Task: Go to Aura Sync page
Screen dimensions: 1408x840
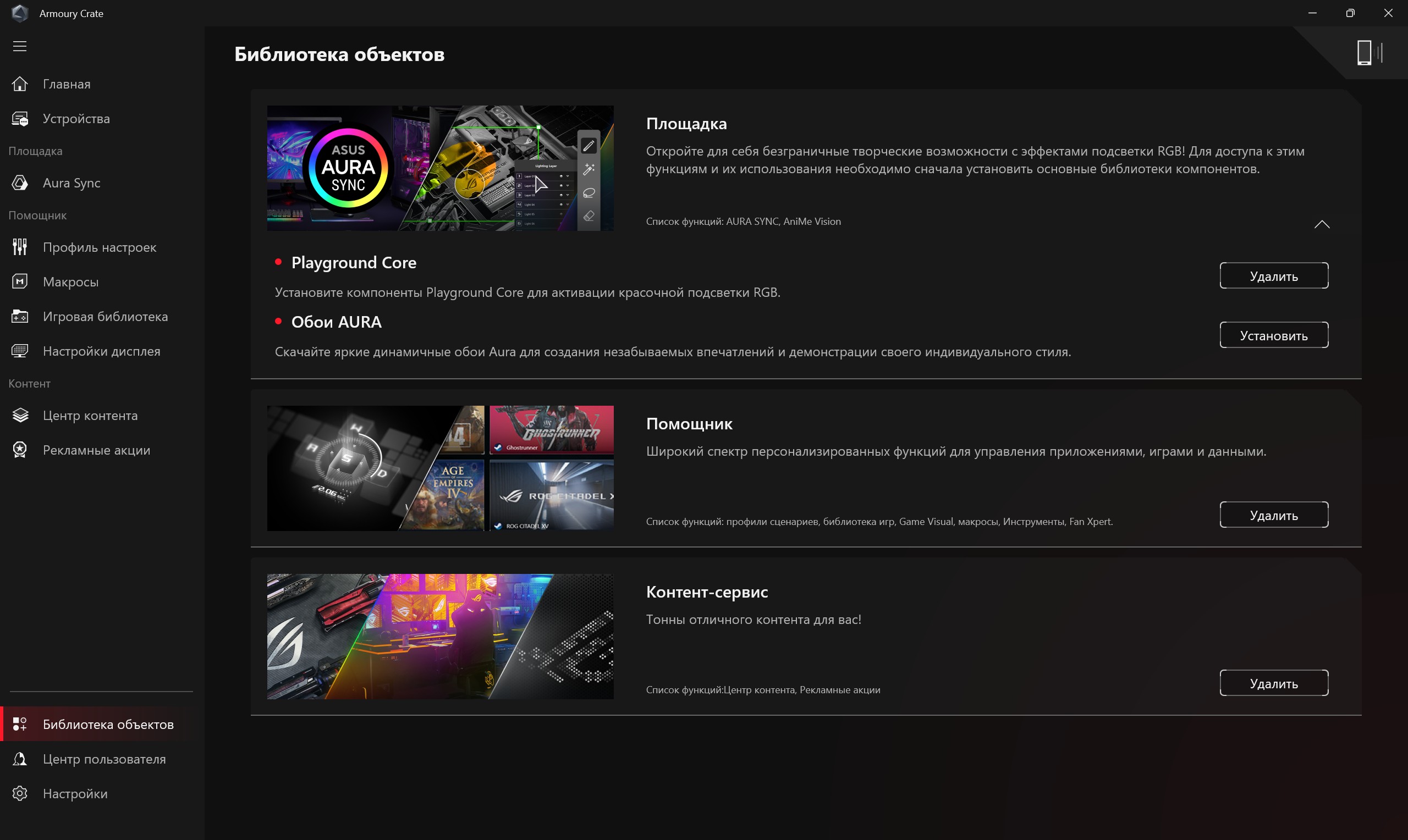Action: pos(102,183)
